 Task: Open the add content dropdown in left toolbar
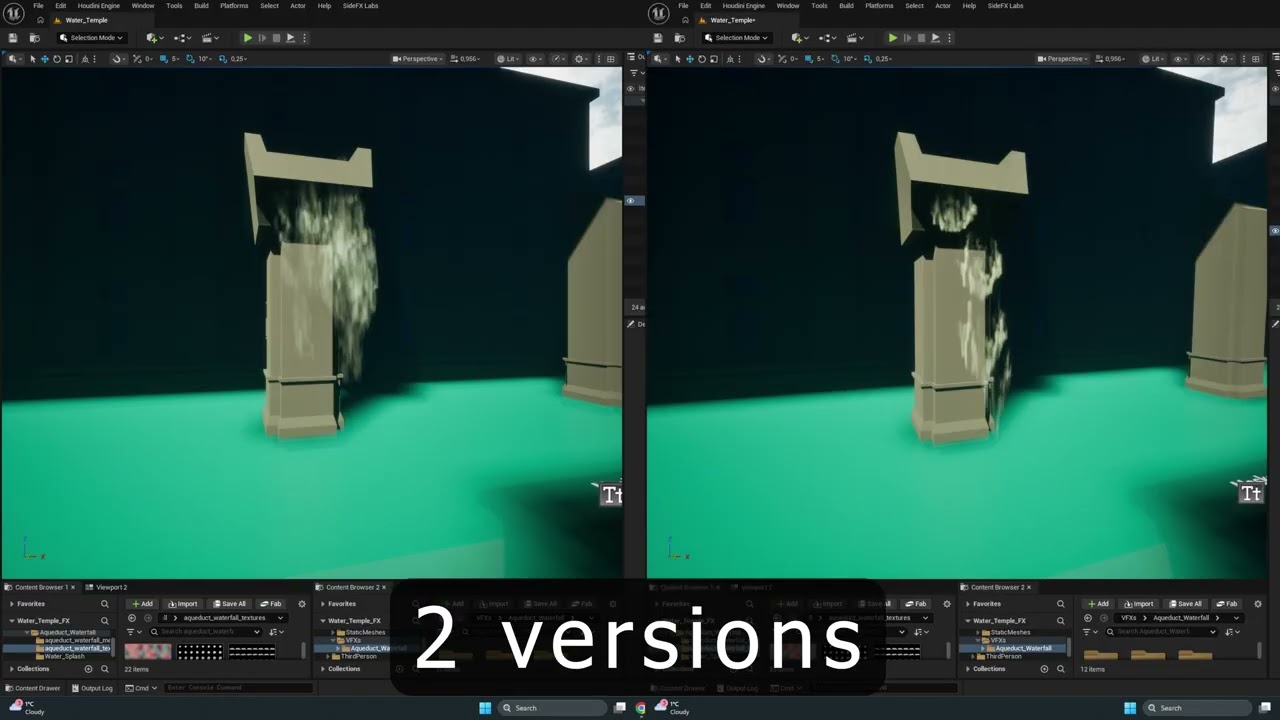pyautogui.click(x=154, y=38)
